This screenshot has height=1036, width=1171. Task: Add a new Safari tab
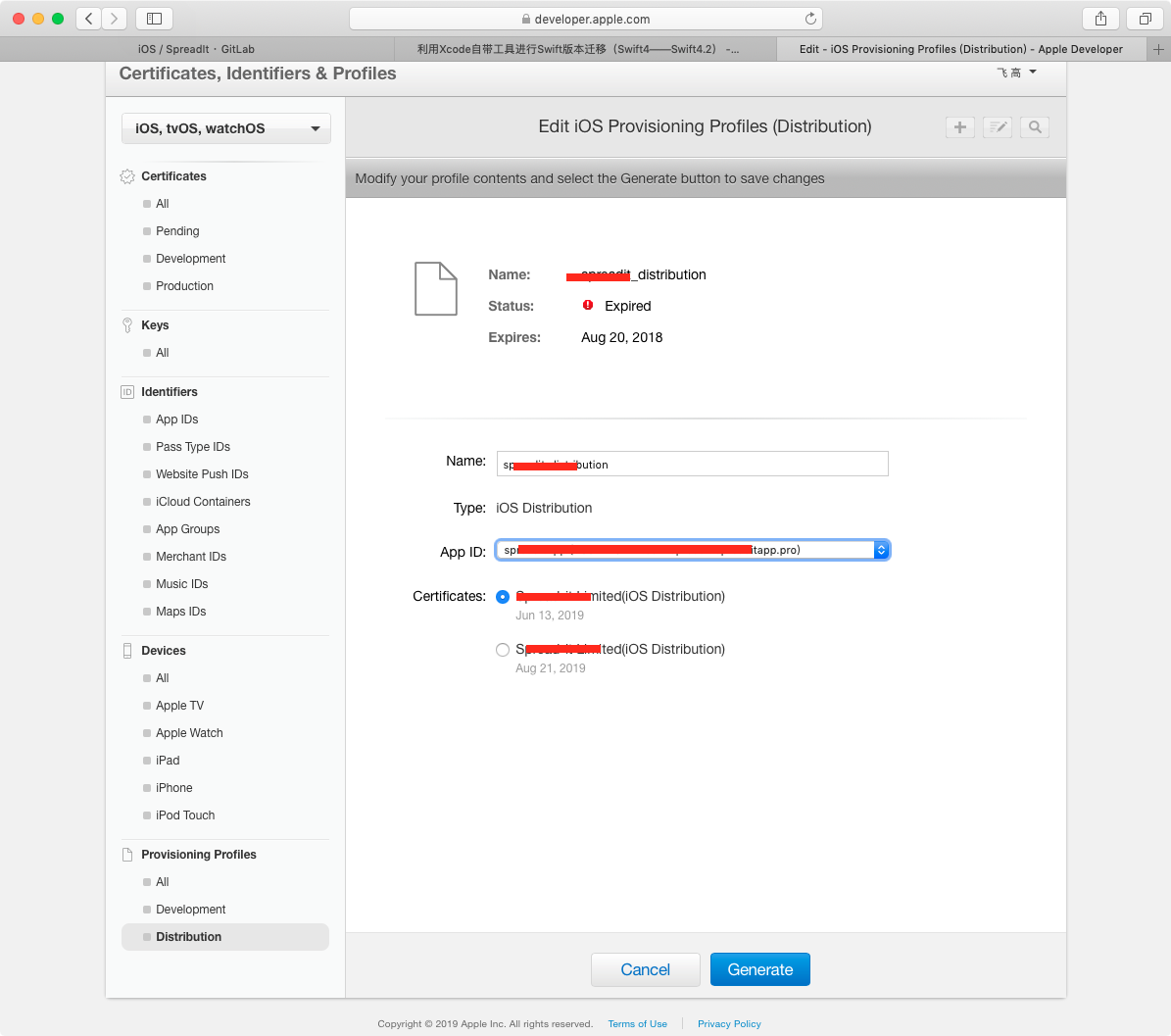point(1160,49)
